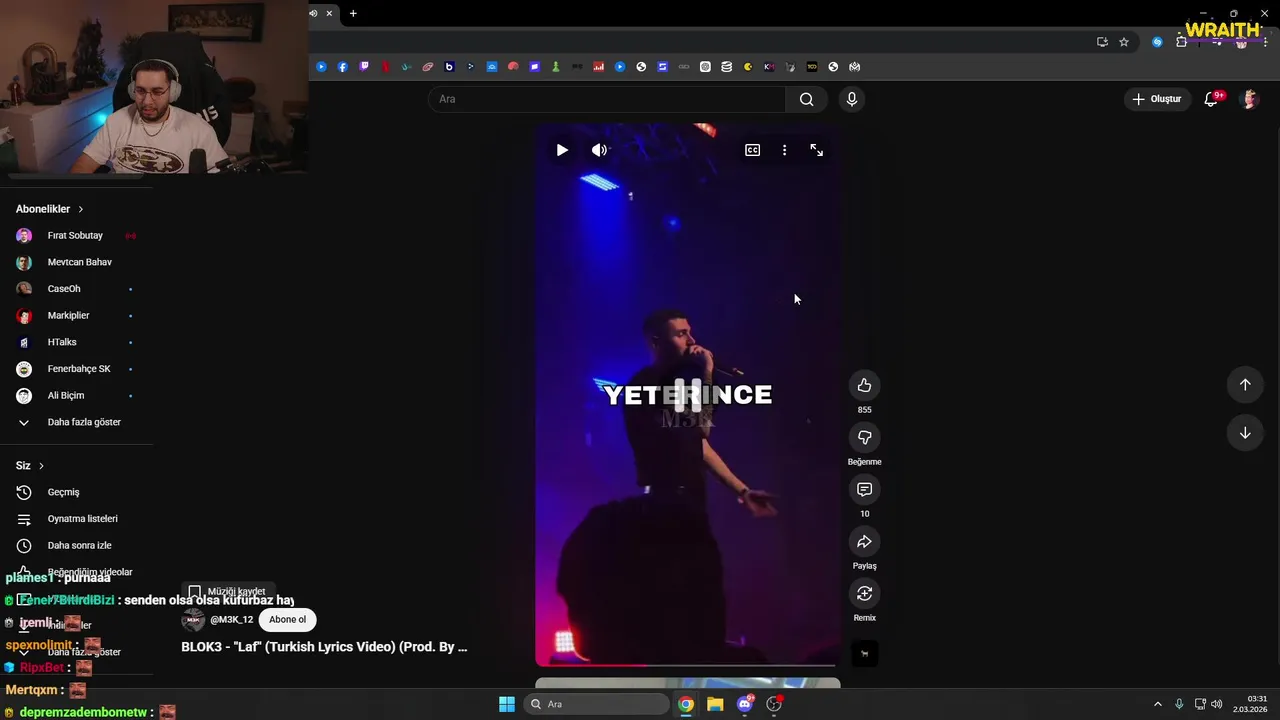The width and height of the screenshot is (1280, 720).
Task: Bookmark this page with the star icon
Action: tap(1124, 42)
